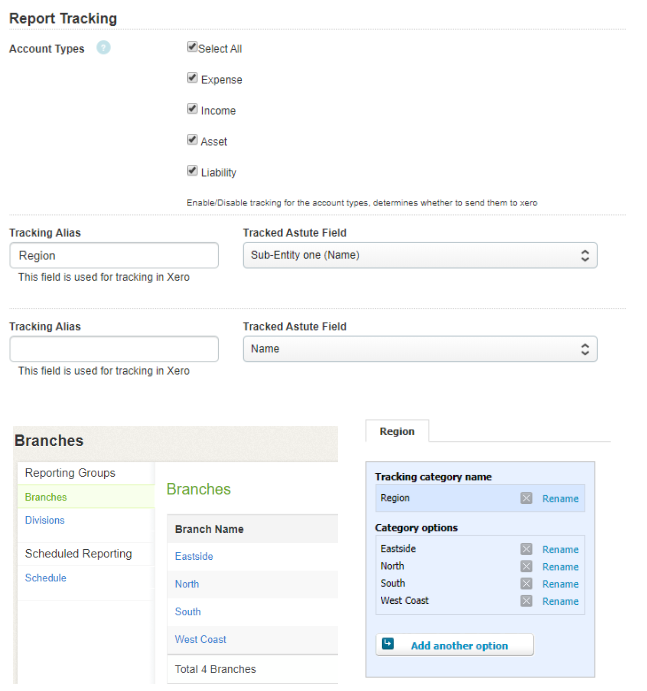Uncheck the Expense account type
The height and width of the screenshot is (691, 647).
[x=192, y=78]
